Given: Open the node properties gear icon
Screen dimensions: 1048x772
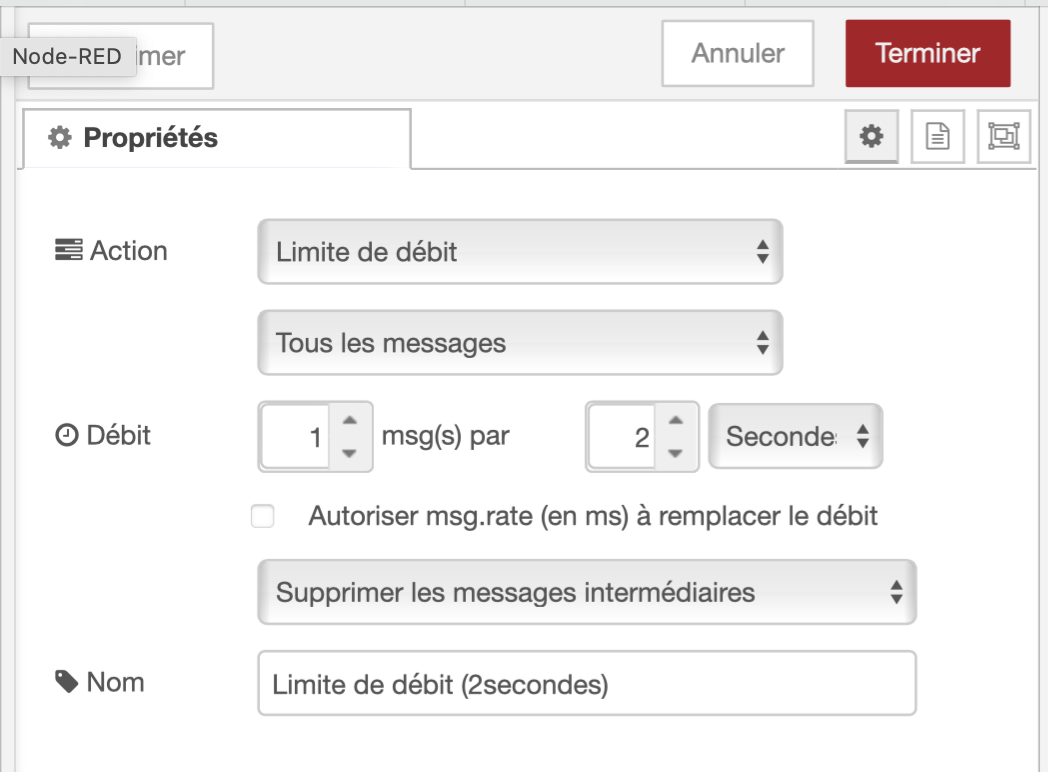Looking at the screenshot, I should coord(872,137).
